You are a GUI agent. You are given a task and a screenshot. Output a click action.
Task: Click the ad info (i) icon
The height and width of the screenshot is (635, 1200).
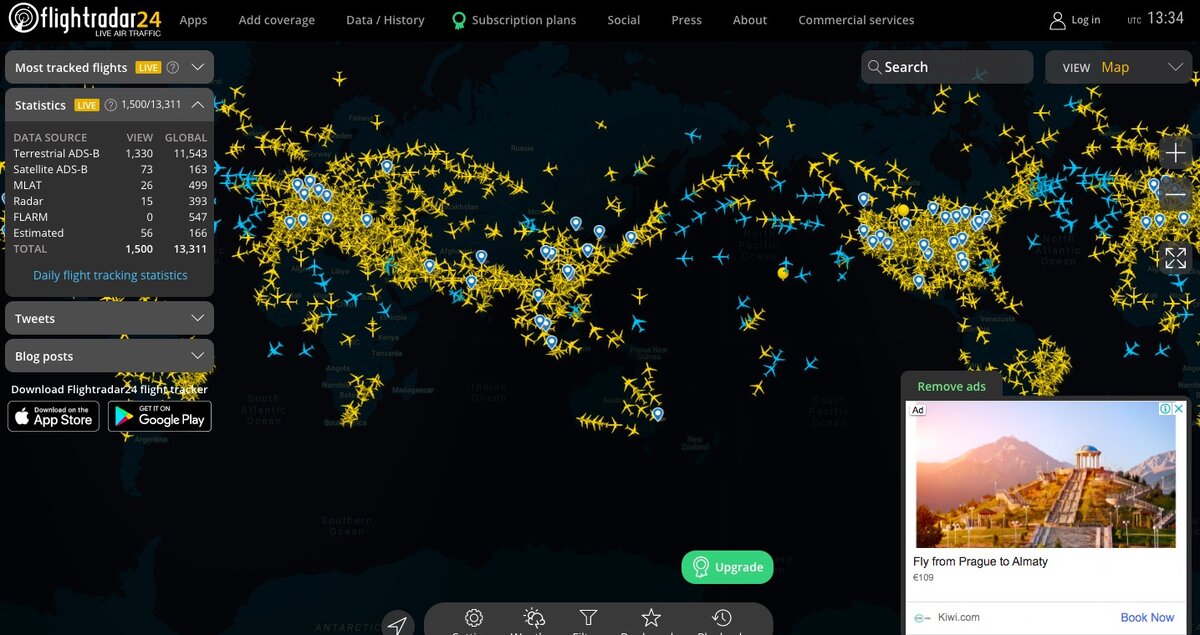pos(1165,409)
